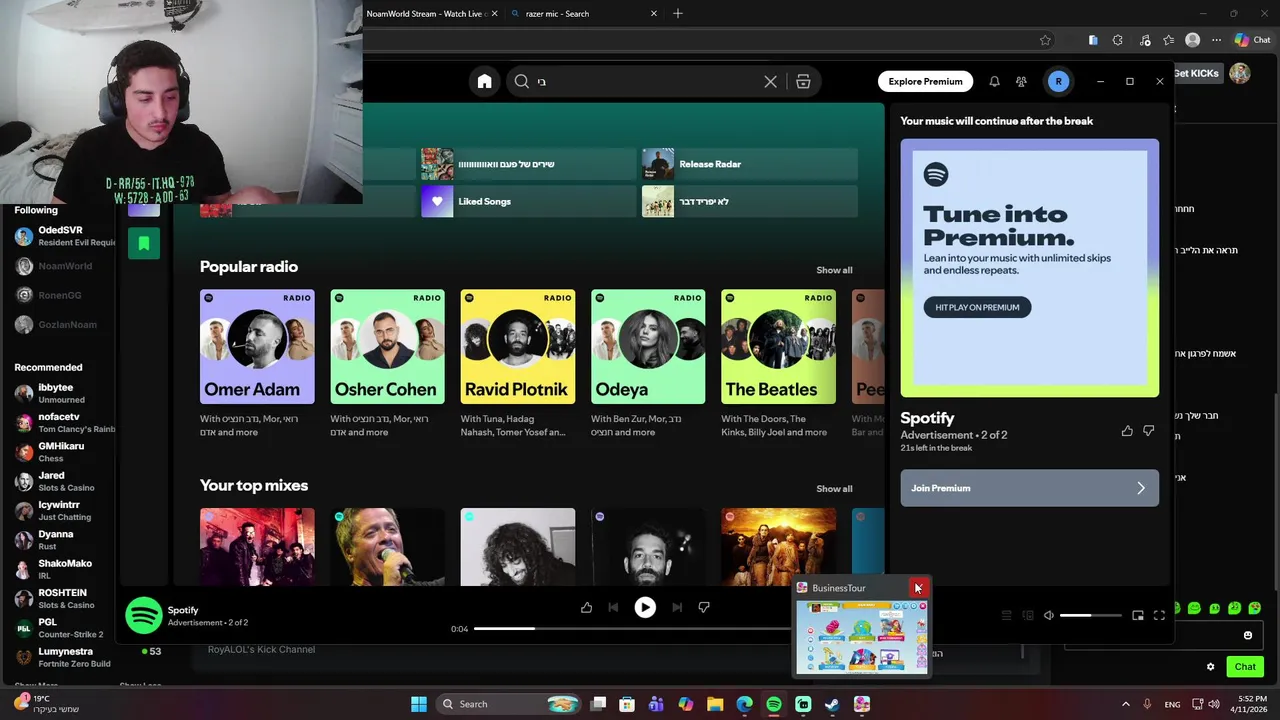Image resolution: width=1280 pixels, height=720 pixels.
Task: Click Get KICKs button on Kick
Action: [x=1196, y=73]
